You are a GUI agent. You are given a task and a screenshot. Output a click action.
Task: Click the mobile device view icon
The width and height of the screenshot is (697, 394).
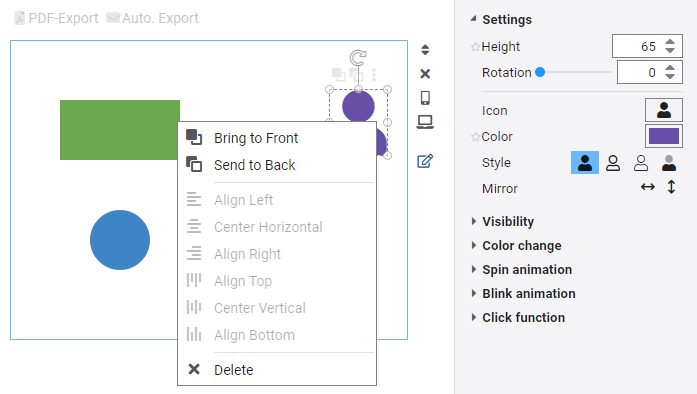pyautogui.click(x=425, y=98)
